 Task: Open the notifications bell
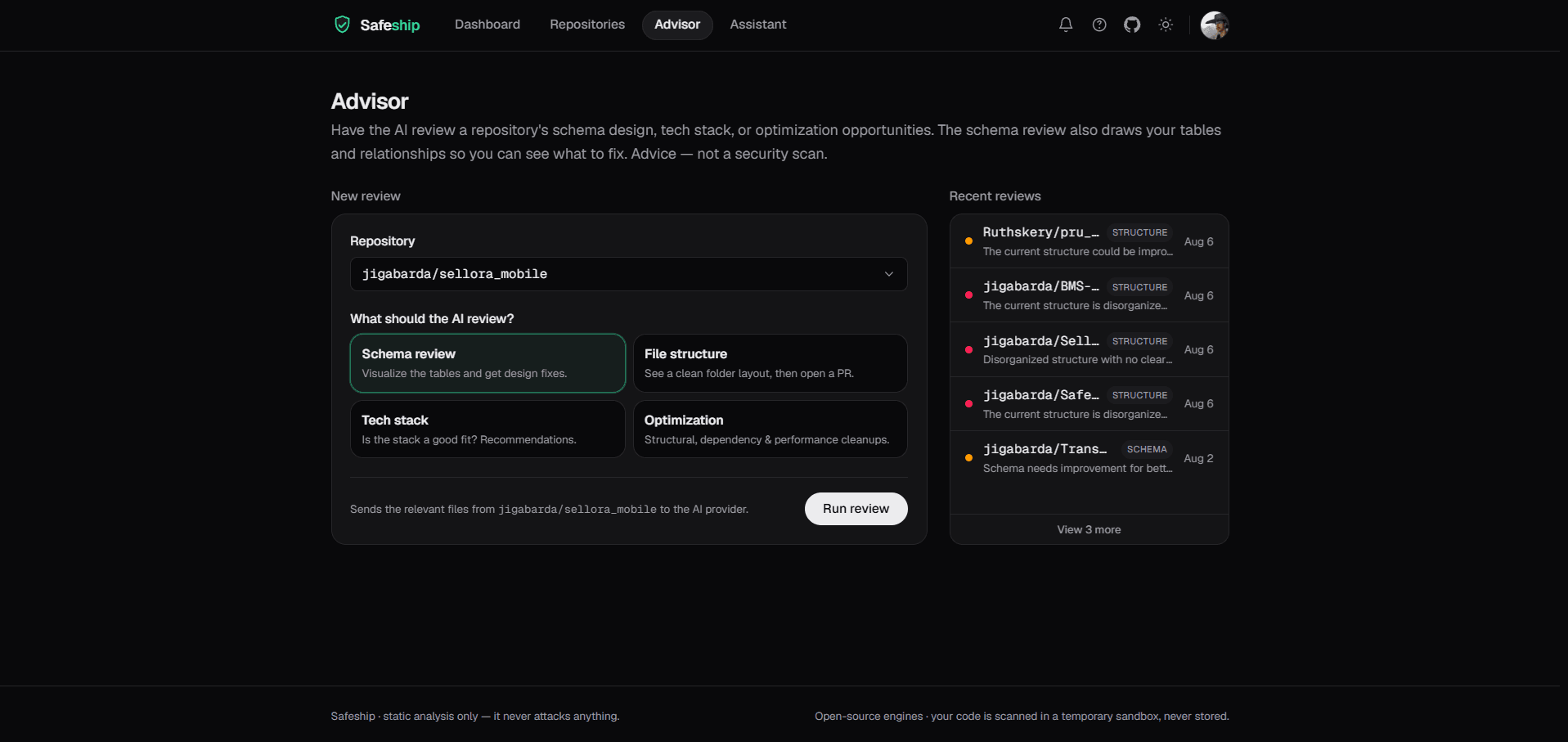coord(1066,25)
